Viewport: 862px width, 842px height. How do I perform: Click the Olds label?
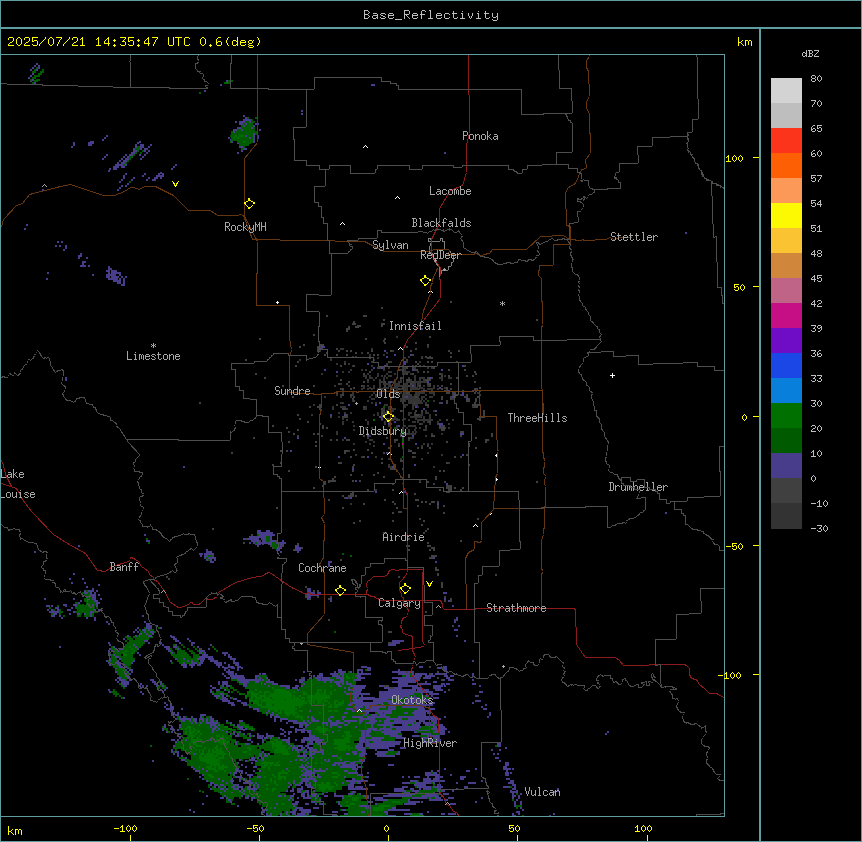[x=388, y=394]
